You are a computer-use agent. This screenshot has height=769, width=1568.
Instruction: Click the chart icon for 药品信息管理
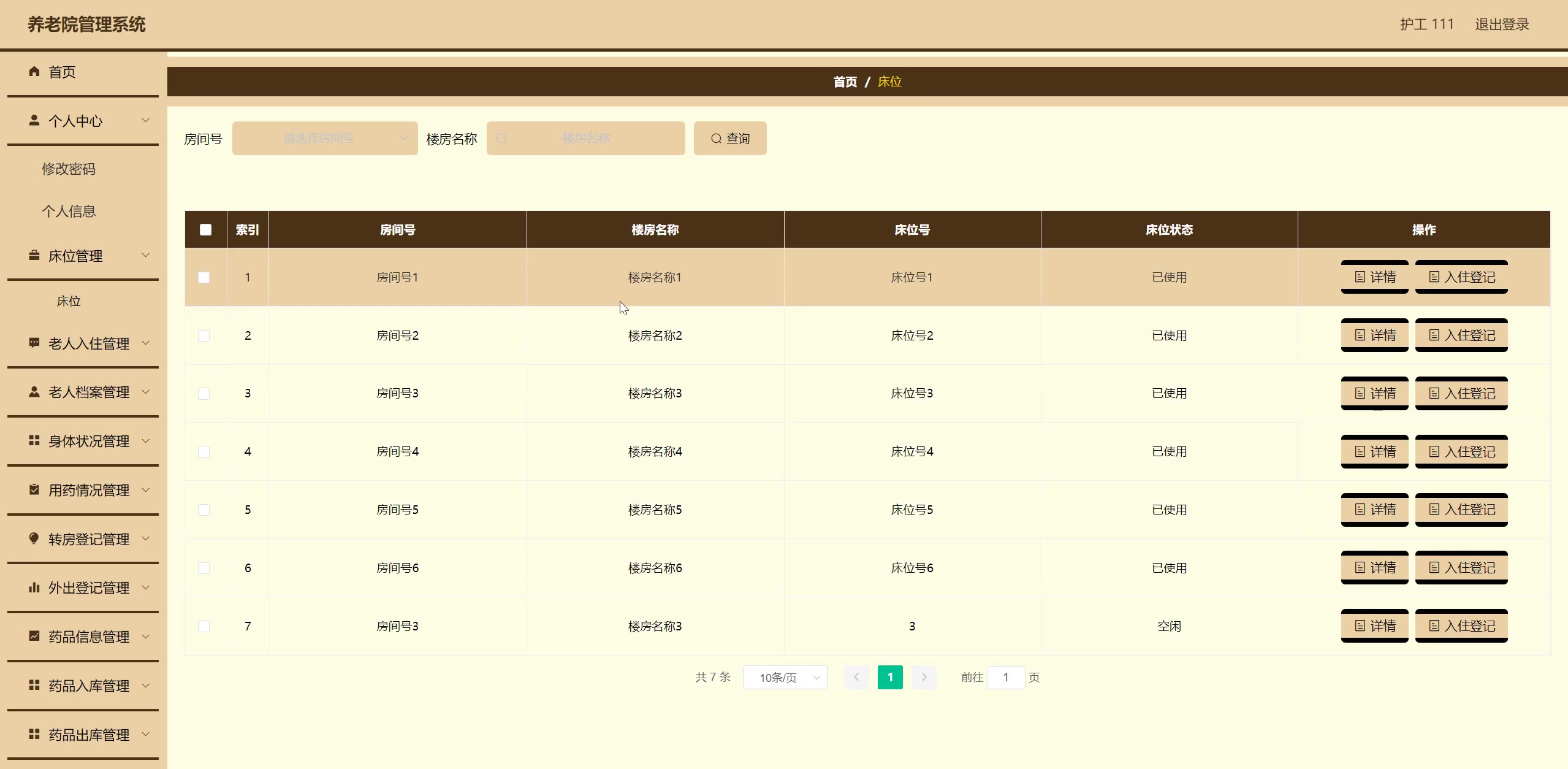34,636
